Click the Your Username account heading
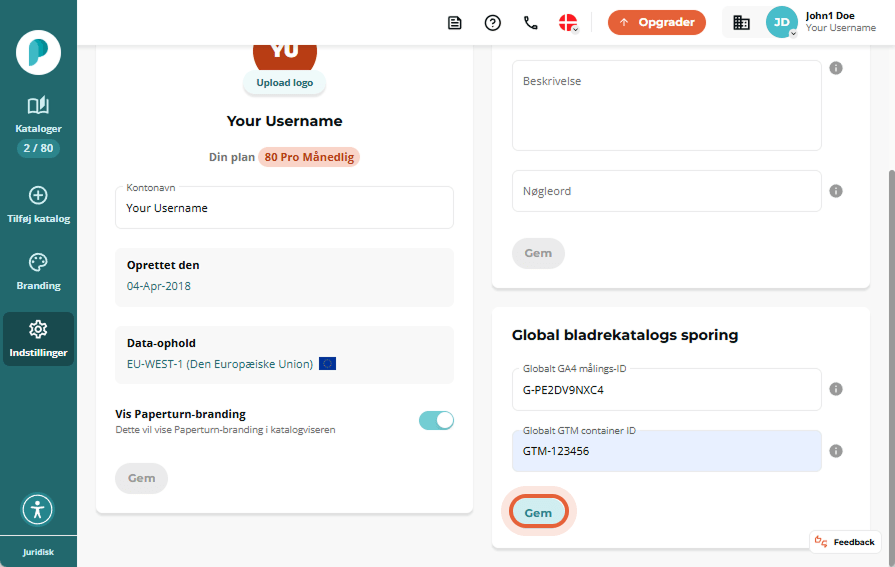The width and height of the screenshot is (895, 567). click(284, 121)
